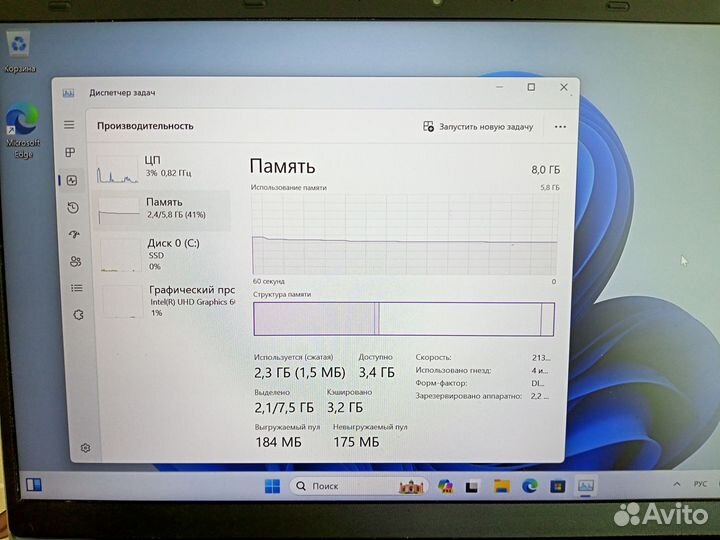Open the three-dots more options menu

(560, 127)
